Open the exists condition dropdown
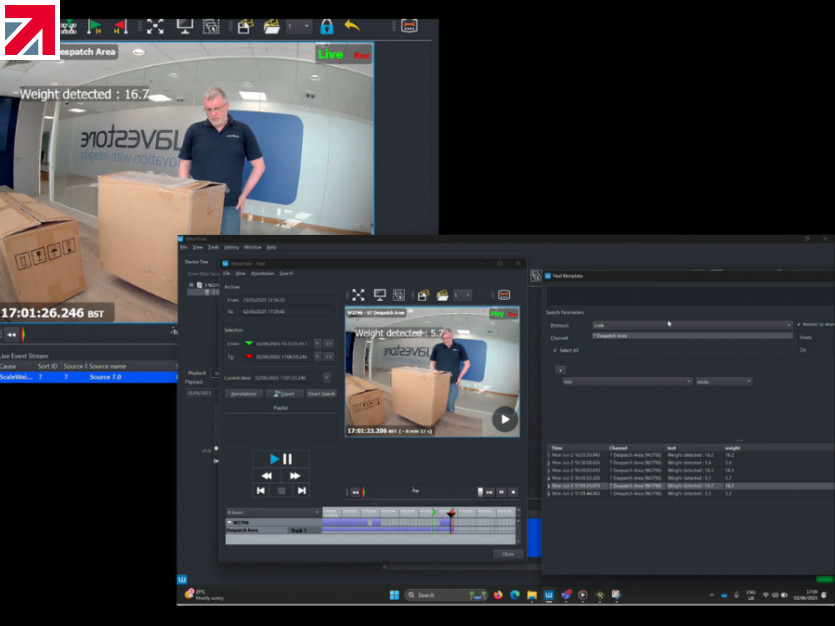 [x=724, y=381]
